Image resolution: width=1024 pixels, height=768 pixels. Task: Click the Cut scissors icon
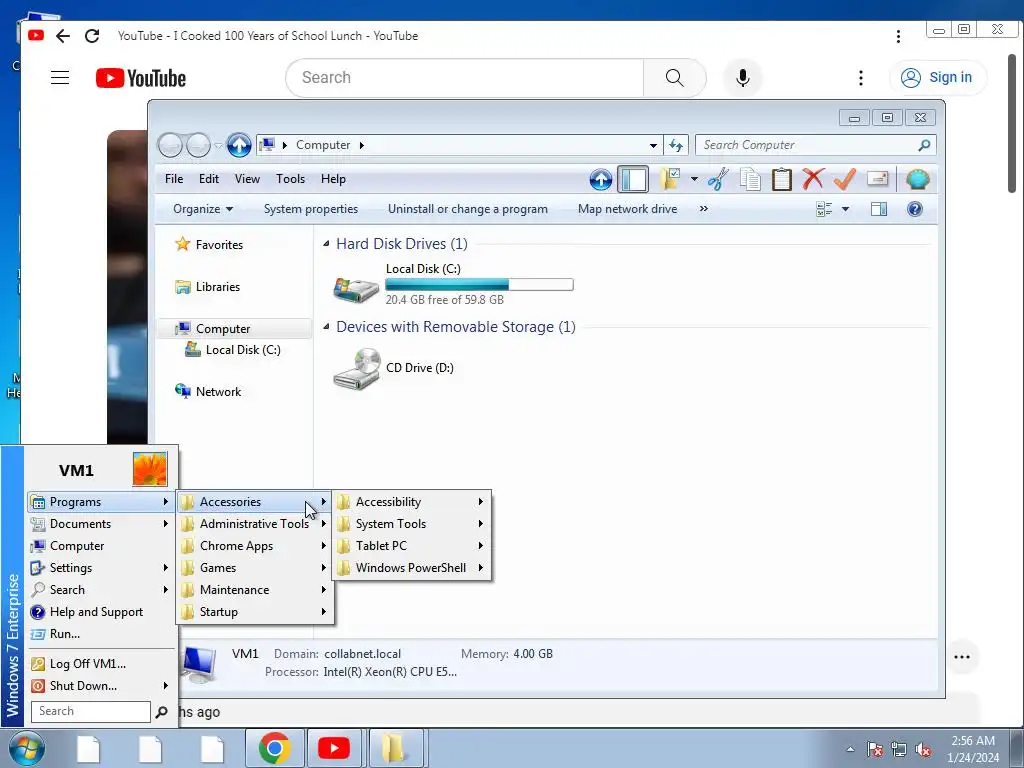718,179
